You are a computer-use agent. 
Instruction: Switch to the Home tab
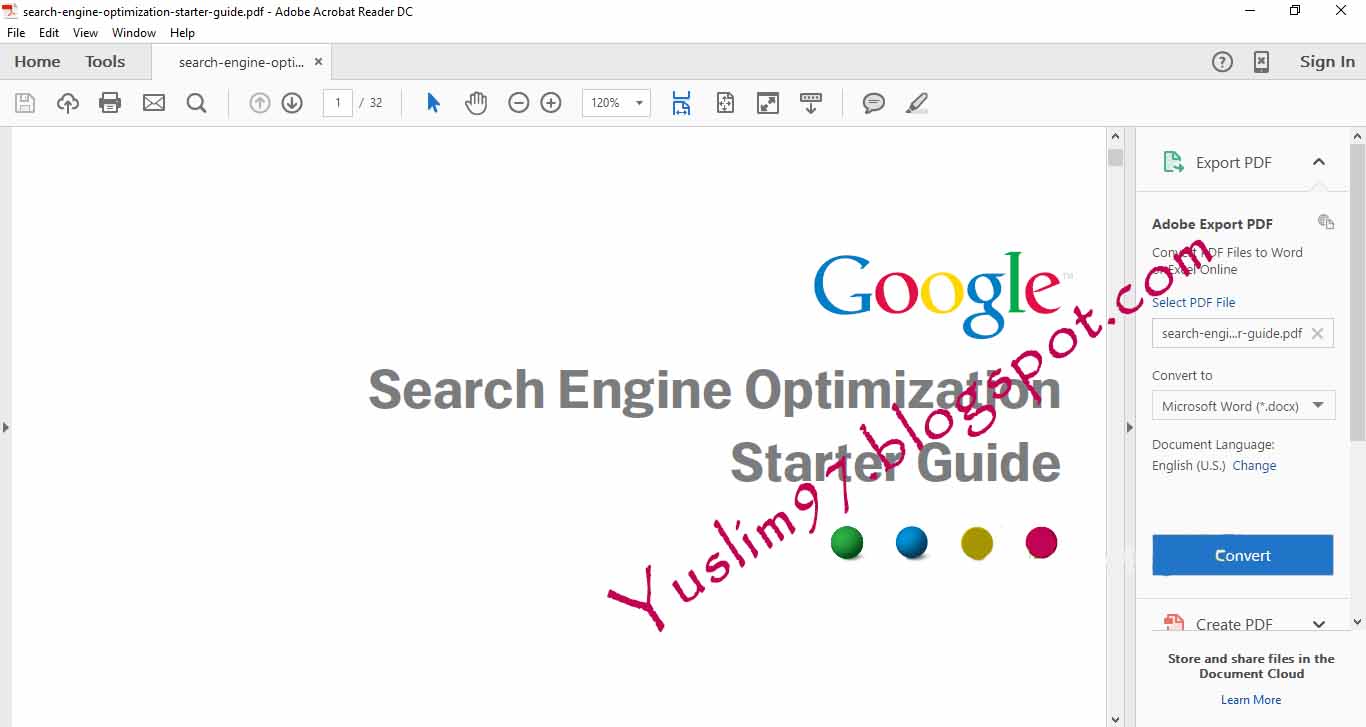coord(37,62)
